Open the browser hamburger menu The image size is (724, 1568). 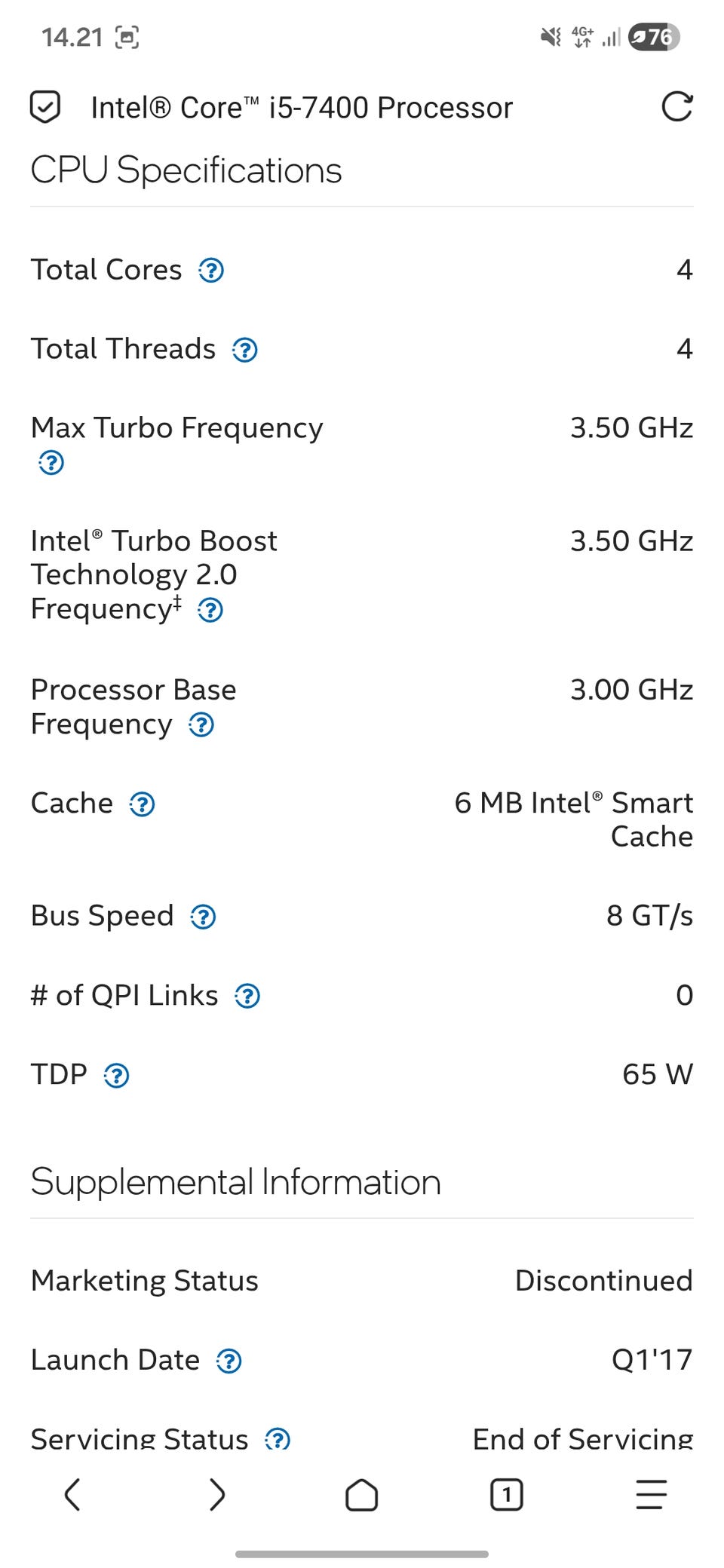click(651, 1494)
